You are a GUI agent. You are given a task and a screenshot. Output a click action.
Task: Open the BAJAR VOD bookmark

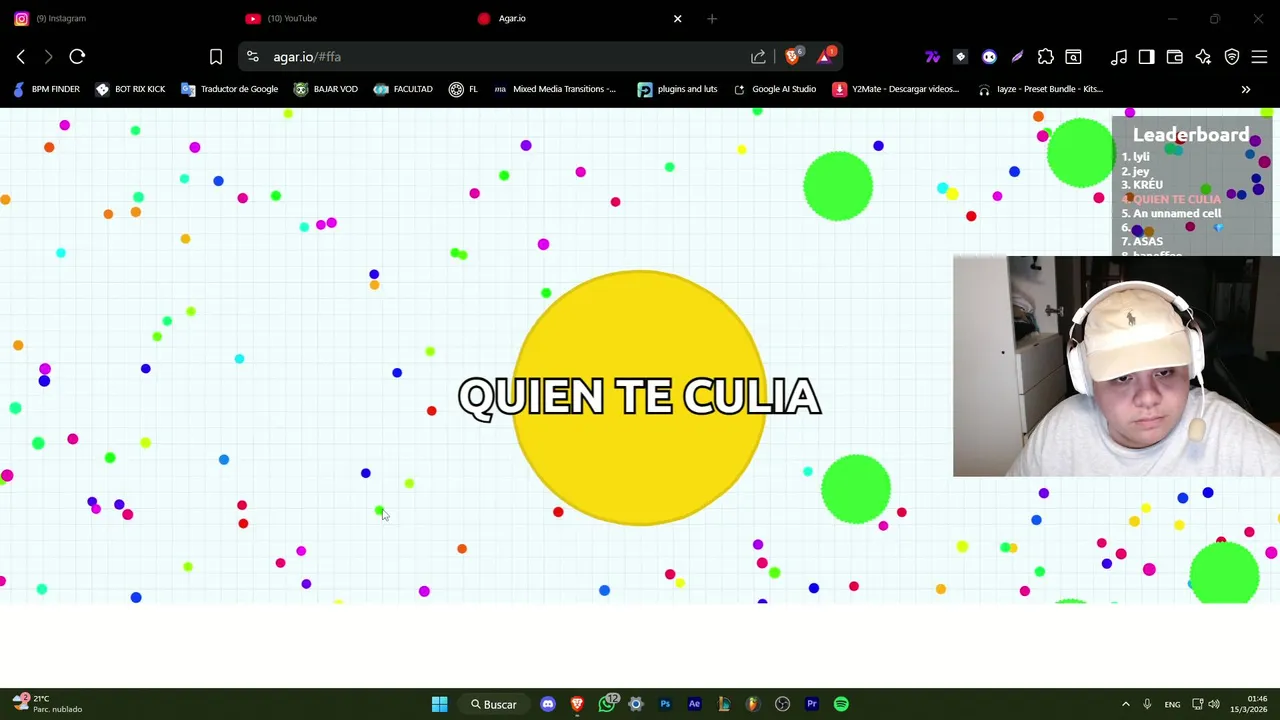326,89
